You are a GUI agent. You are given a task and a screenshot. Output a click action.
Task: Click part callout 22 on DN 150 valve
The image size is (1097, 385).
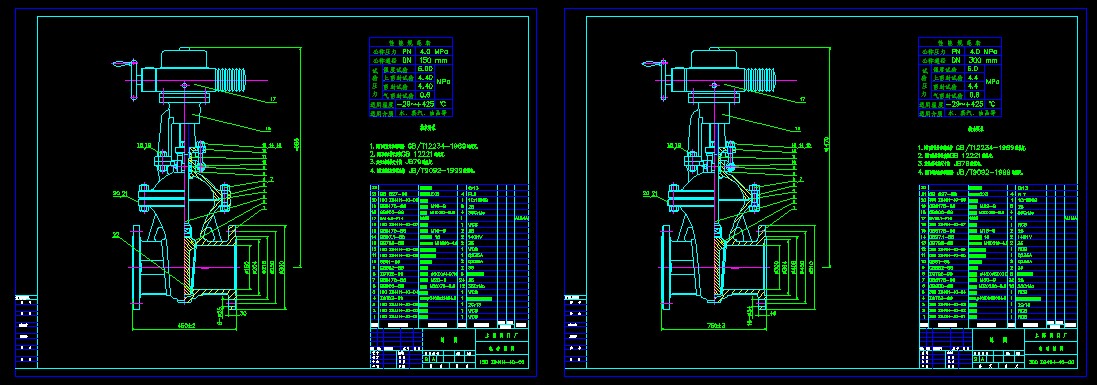tap(115, 235)
